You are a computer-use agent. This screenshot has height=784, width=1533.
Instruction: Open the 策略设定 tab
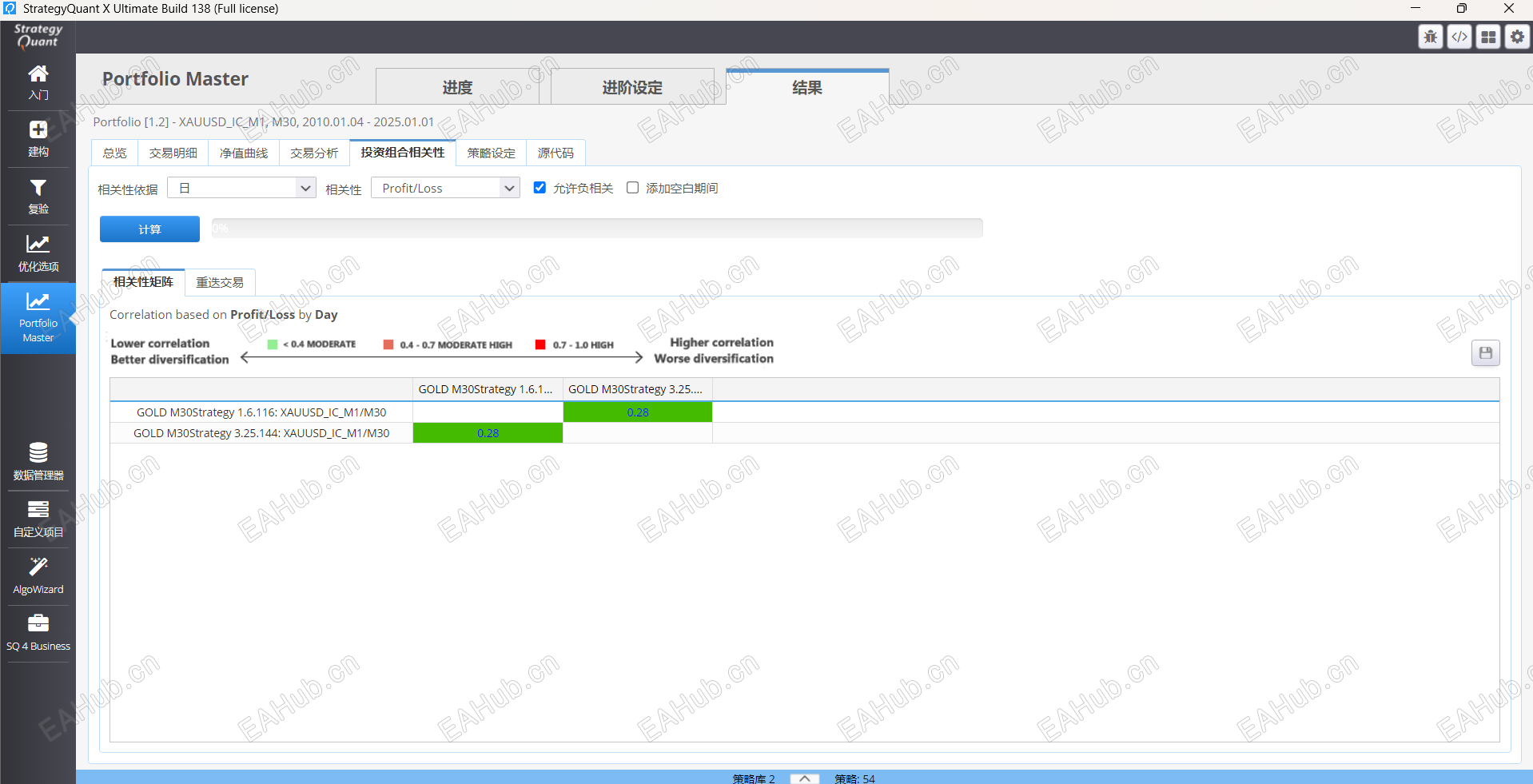492,153
